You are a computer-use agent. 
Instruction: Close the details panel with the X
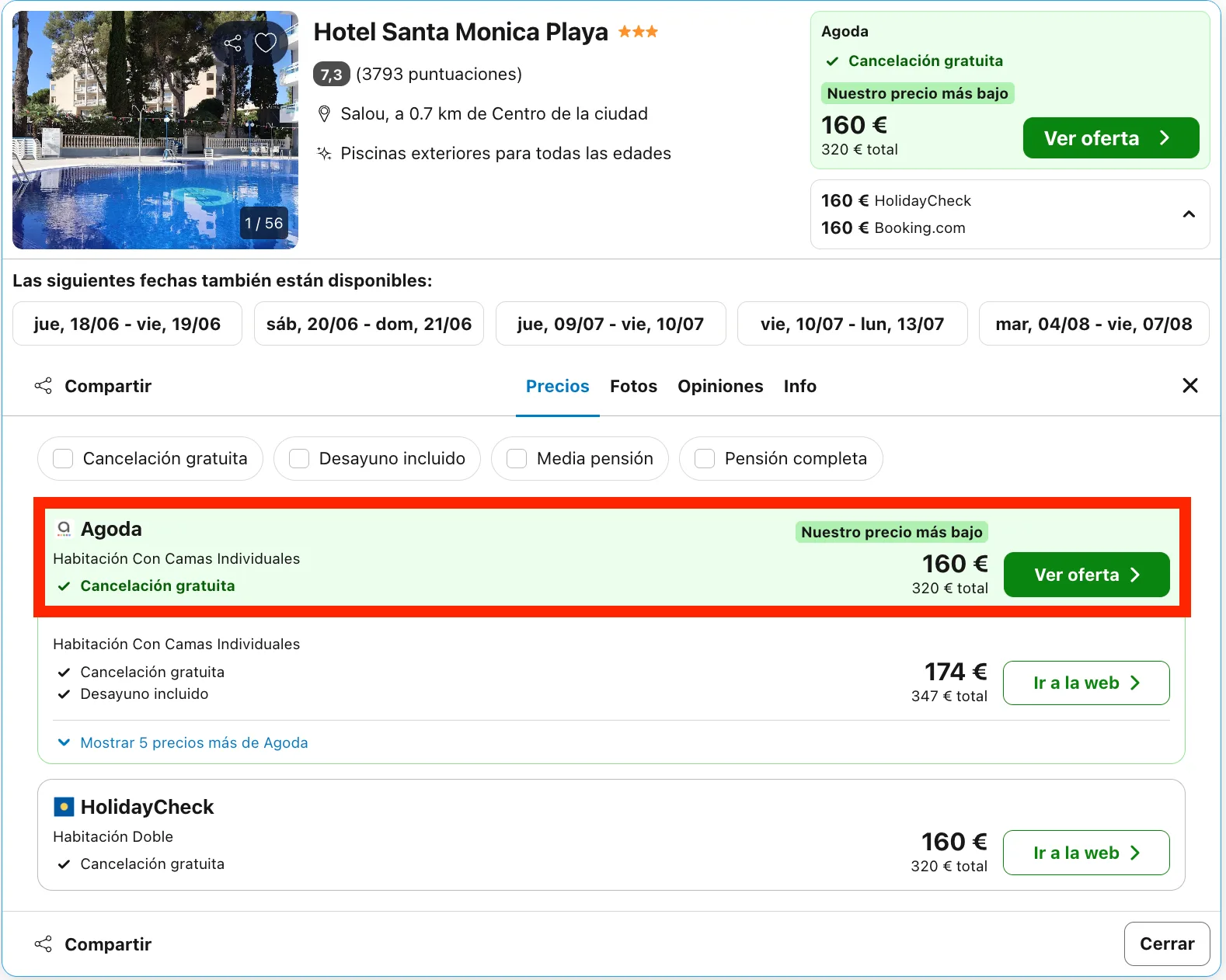(1189, 385)
